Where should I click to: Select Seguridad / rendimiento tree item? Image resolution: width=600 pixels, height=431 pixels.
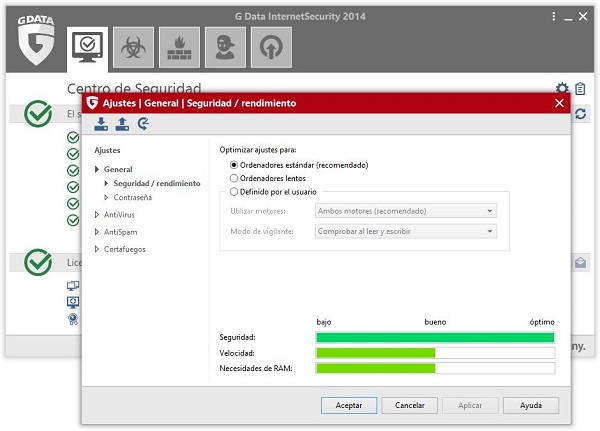coord(157,183)
